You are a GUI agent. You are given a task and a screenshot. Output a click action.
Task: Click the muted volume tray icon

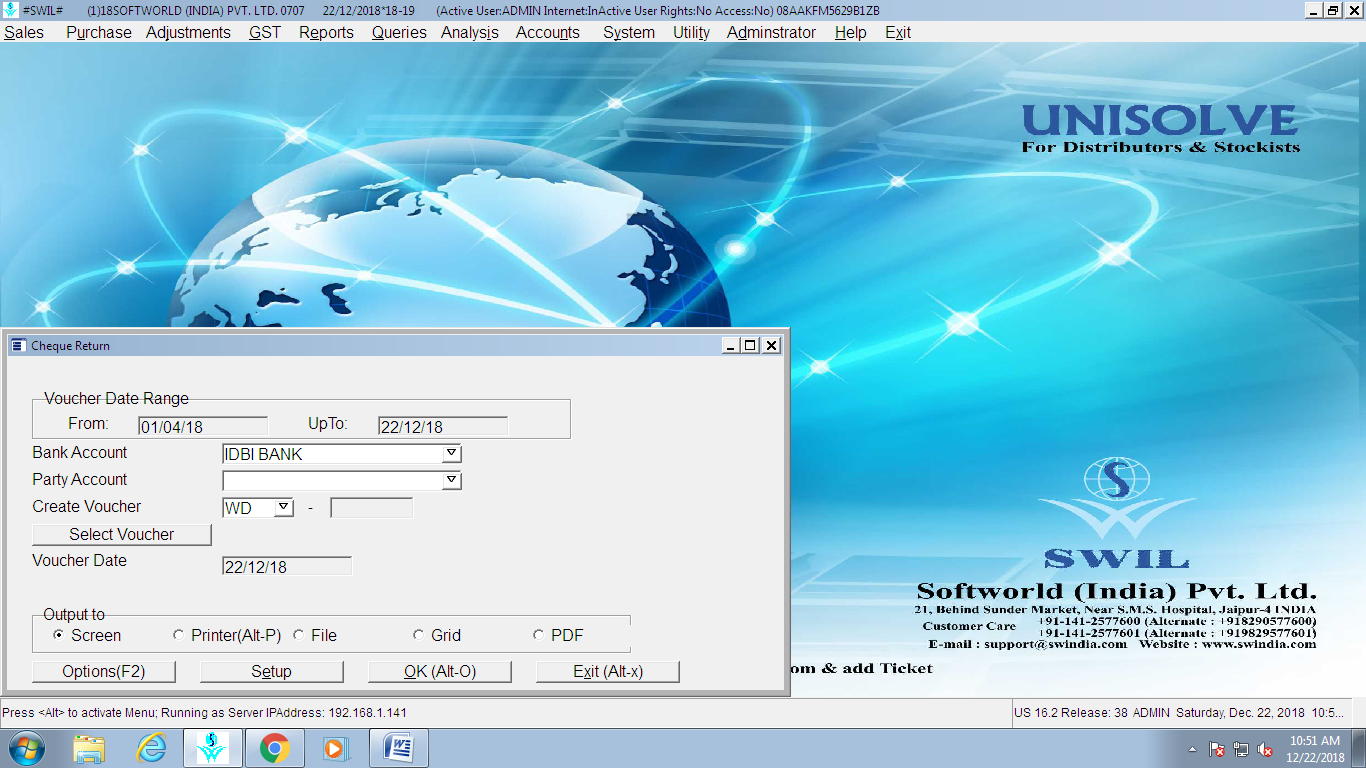tap(1265, 749)
